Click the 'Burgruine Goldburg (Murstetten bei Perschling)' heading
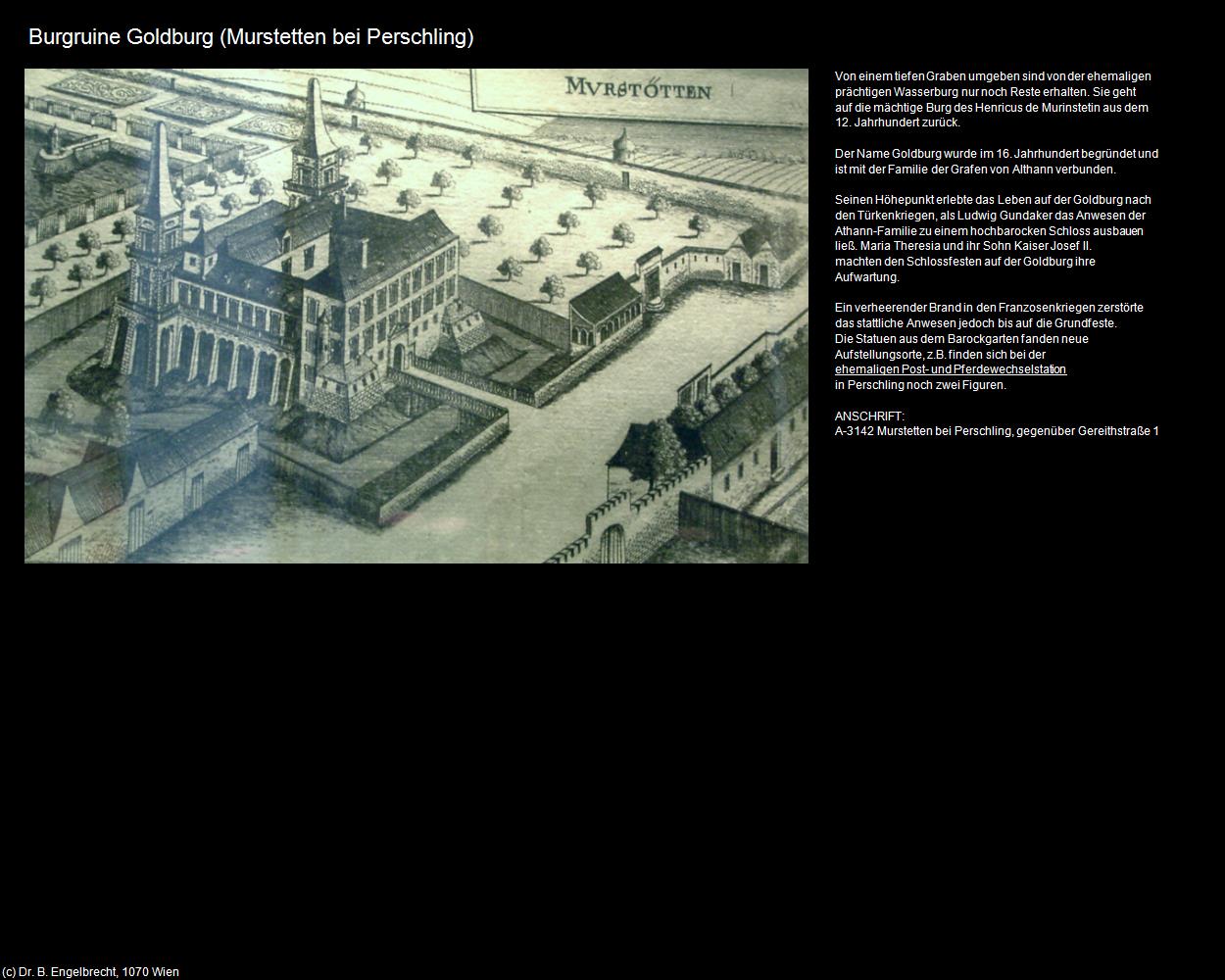1225x980 pixels. pos(251,37)
